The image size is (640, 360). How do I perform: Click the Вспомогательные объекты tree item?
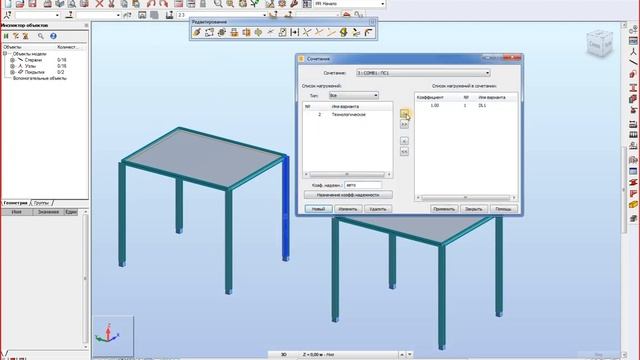[40, 78]
